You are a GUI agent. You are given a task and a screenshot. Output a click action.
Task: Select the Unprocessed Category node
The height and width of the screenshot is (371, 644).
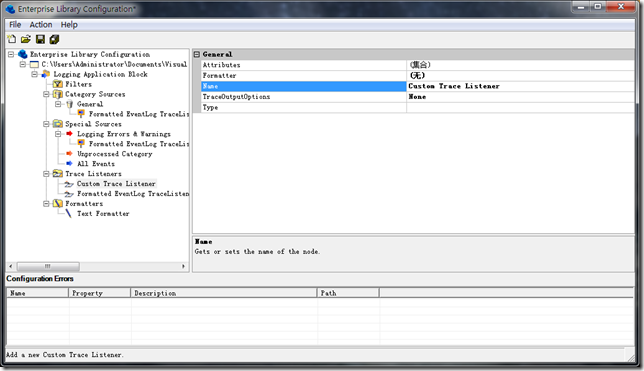(x=115, y=154)
